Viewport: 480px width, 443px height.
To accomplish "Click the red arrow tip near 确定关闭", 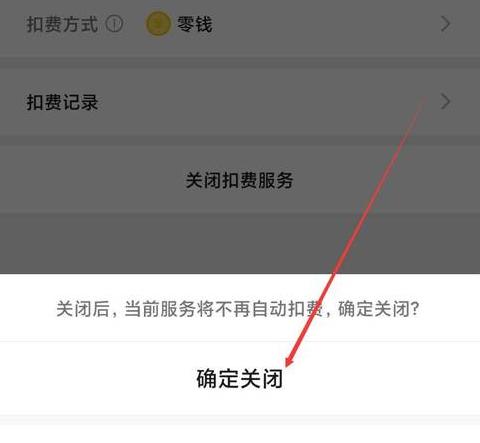I will point(289,362).
